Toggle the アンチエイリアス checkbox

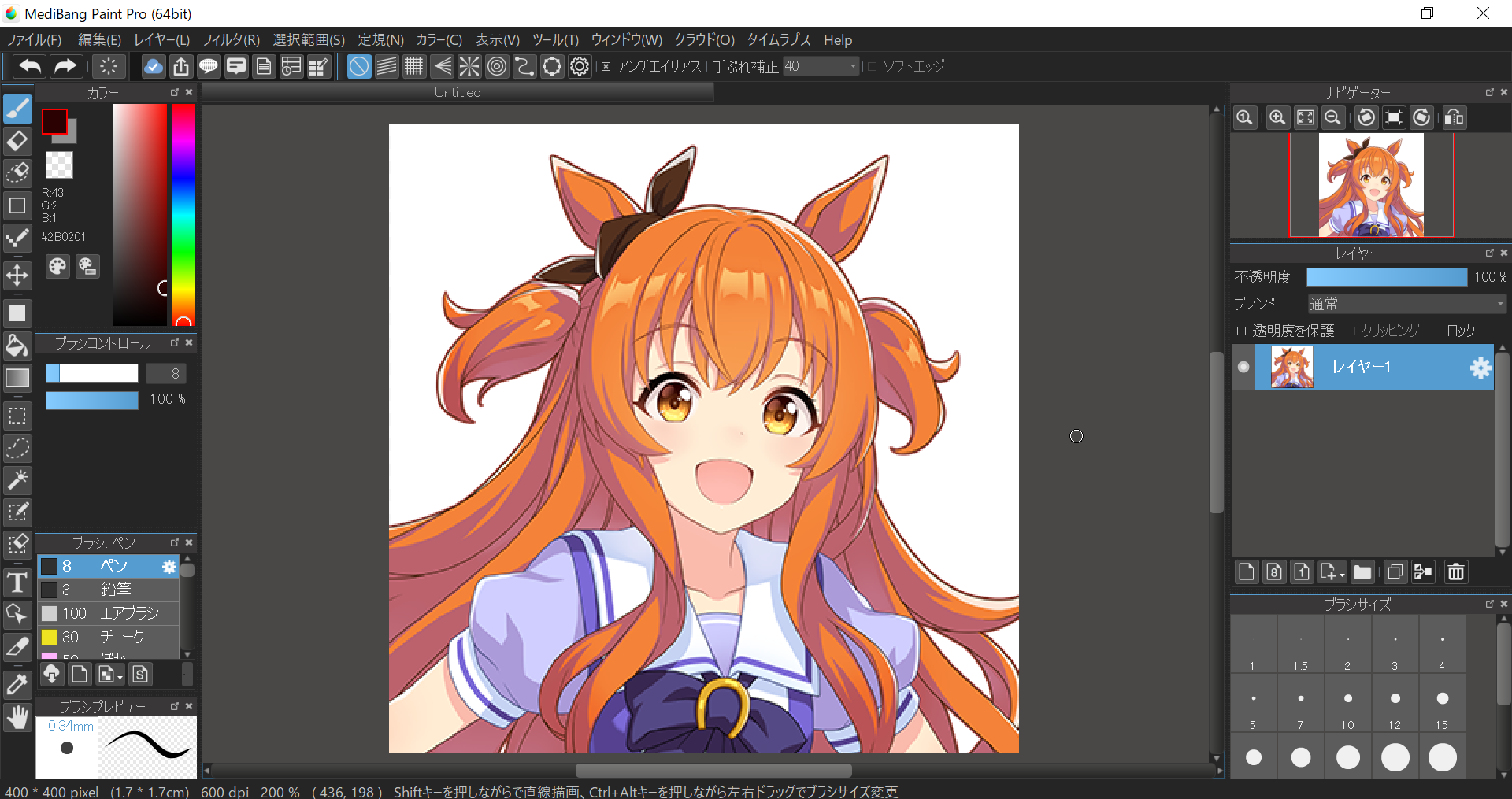click(x=606, y=67)
